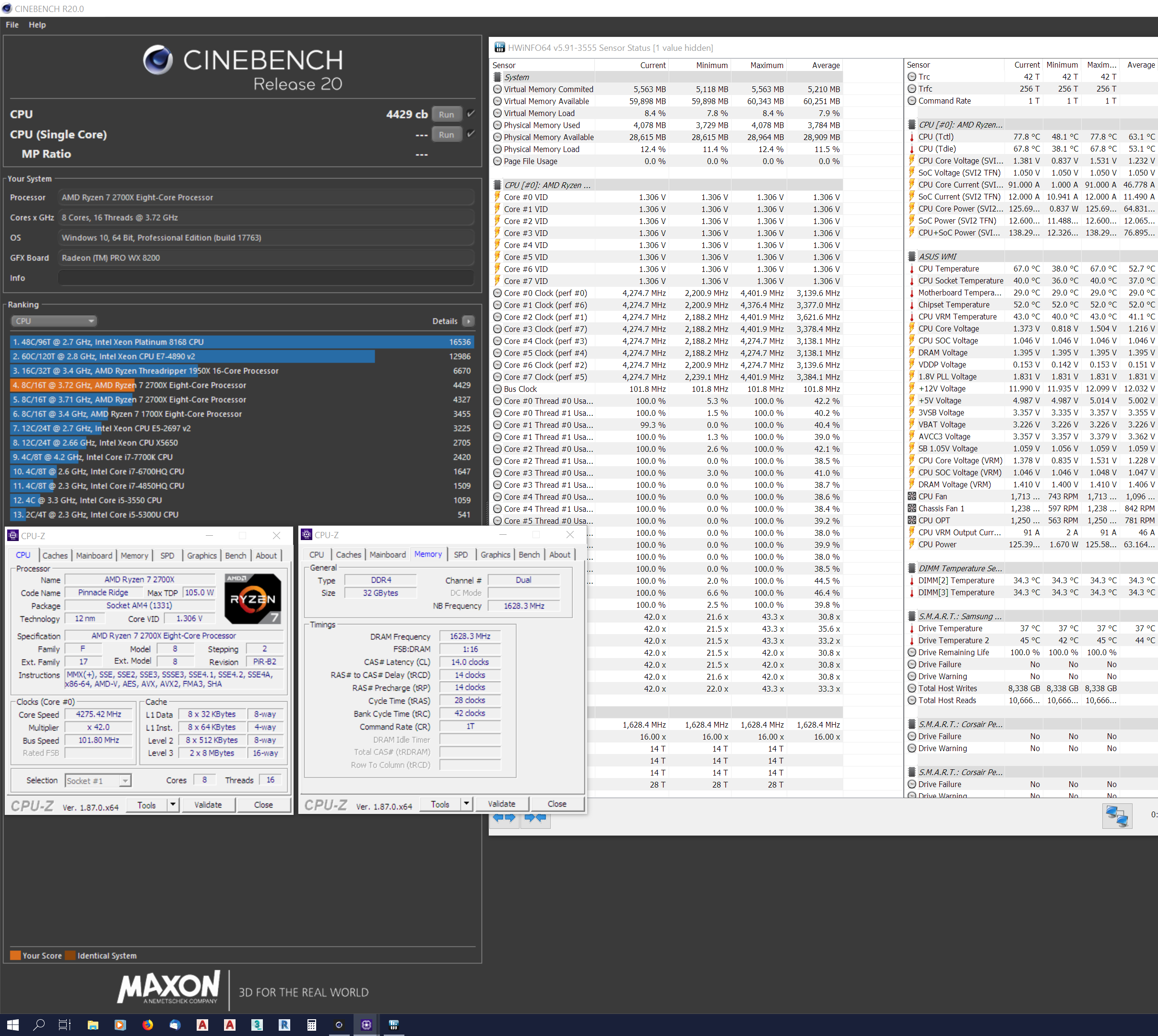Click HWiNFO expand columns arrows button

click(x=505, y=817)
